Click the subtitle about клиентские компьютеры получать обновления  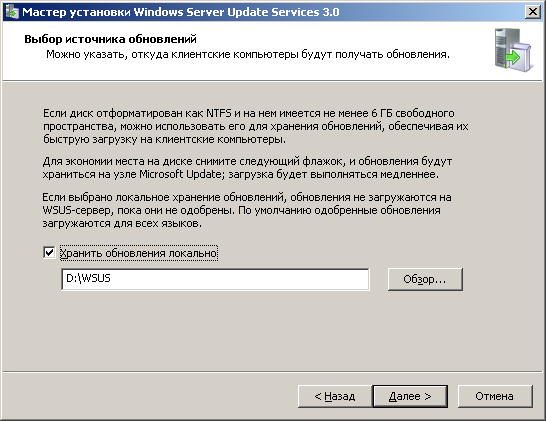pyautogui.click(x=248, y=54)
